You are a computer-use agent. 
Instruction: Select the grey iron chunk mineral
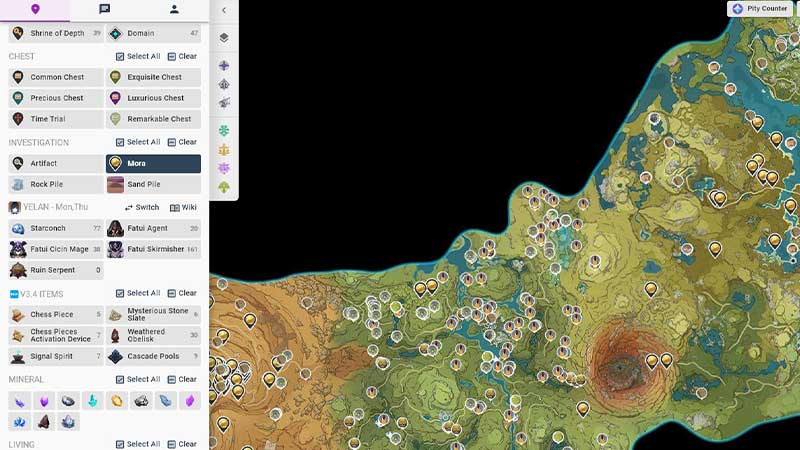pos(141,401)
